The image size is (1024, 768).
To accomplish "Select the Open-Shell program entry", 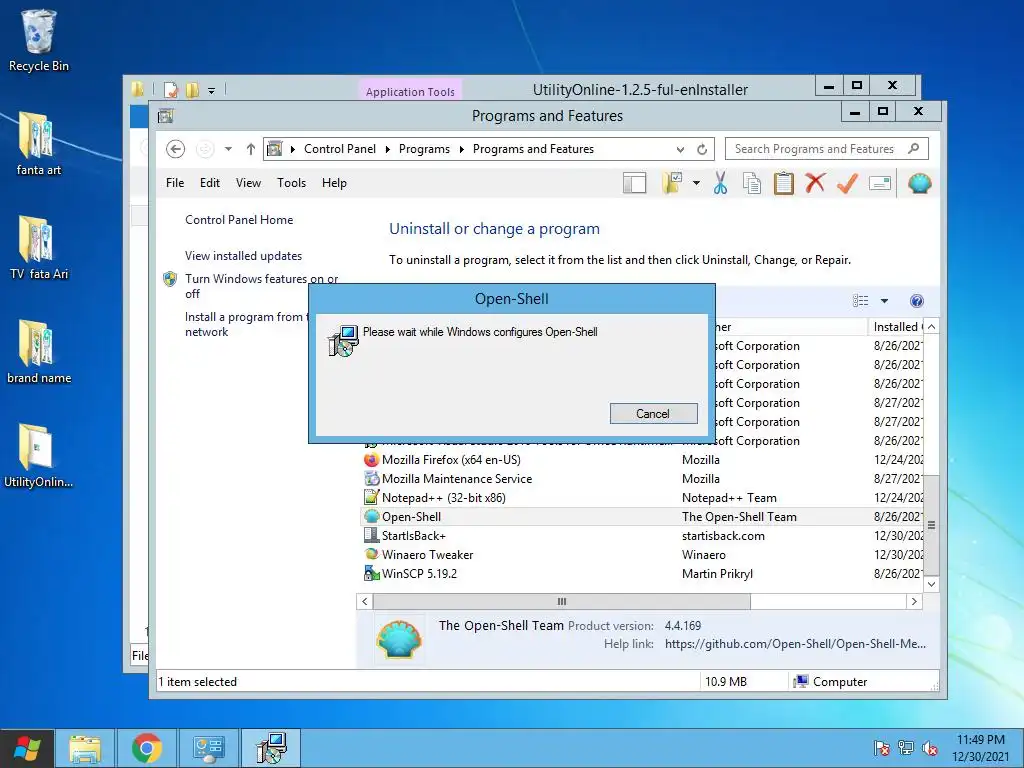I will [642, 517].
